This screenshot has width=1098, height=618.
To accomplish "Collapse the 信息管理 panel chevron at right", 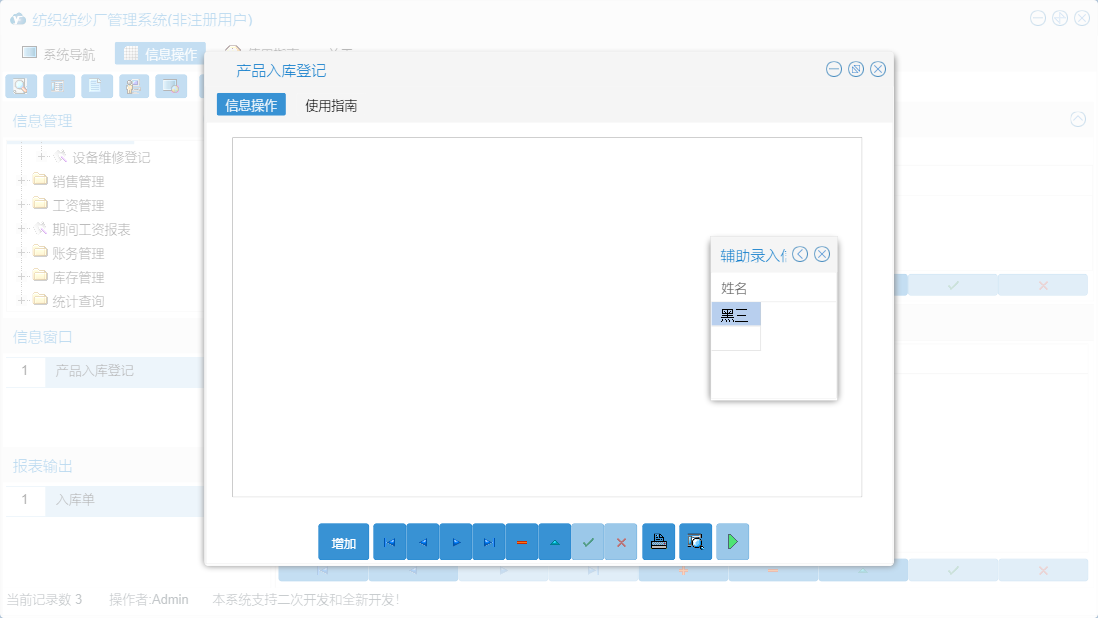I will [1078, 119].
